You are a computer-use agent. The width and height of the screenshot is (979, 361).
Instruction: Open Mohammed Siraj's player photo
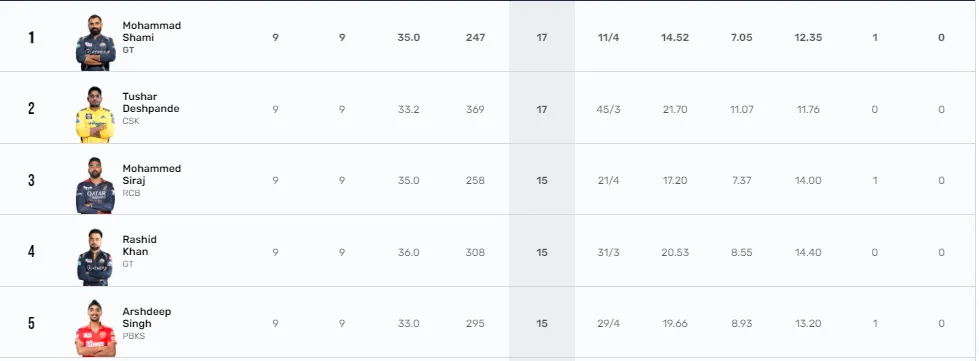[x=96, y=185]
